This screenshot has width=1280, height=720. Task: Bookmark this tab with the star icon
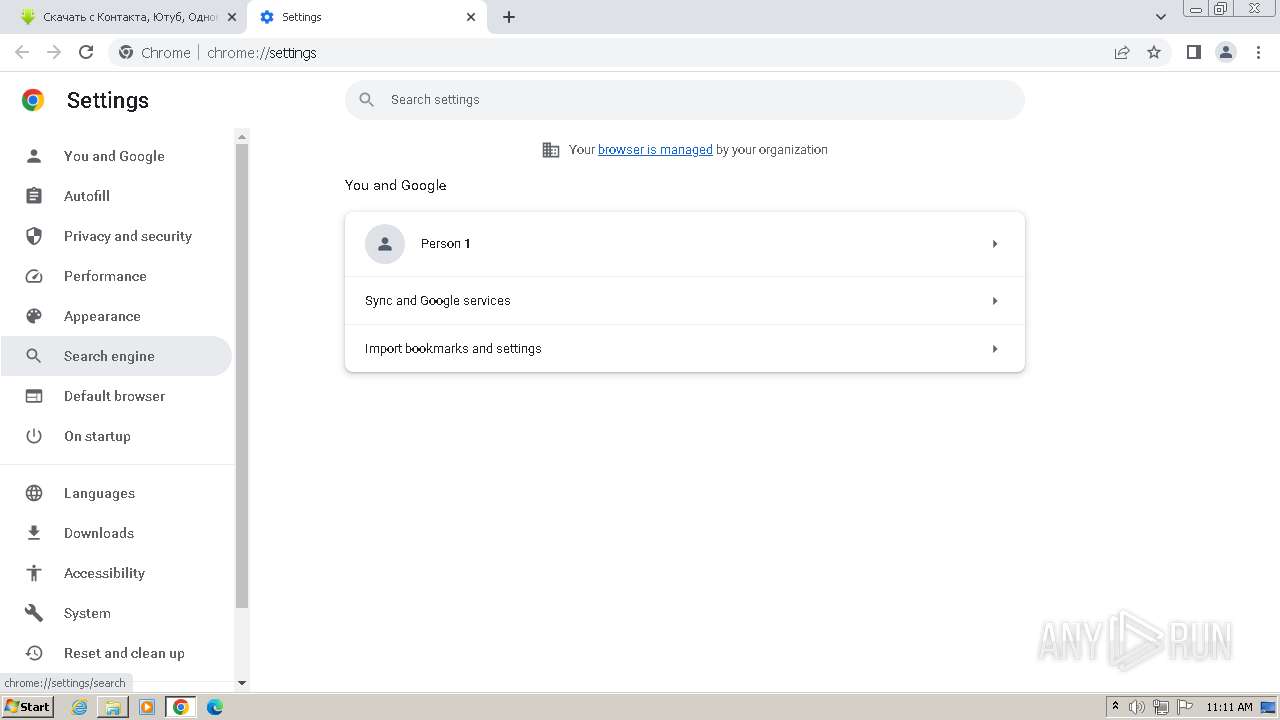tap(1154, 52)
